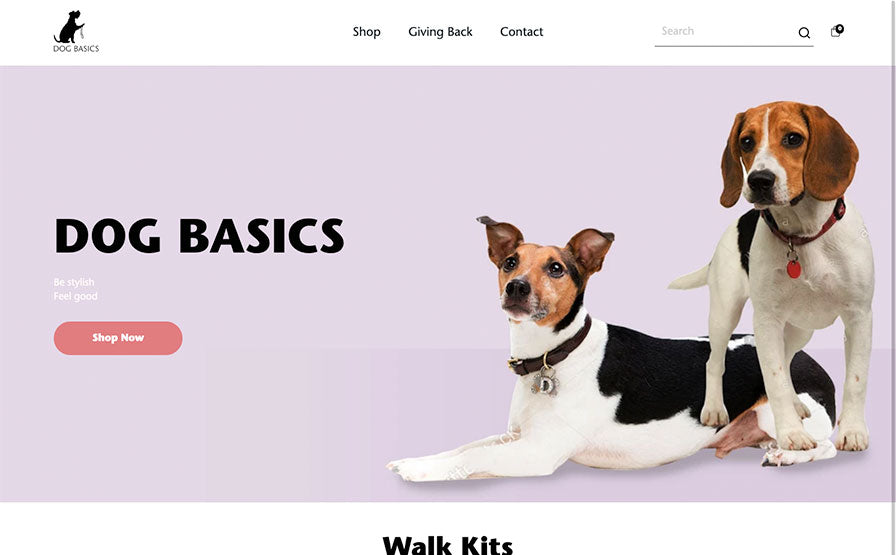Click the pink Shop Now button
Screen dimensions: 896x555
(118, 338)
